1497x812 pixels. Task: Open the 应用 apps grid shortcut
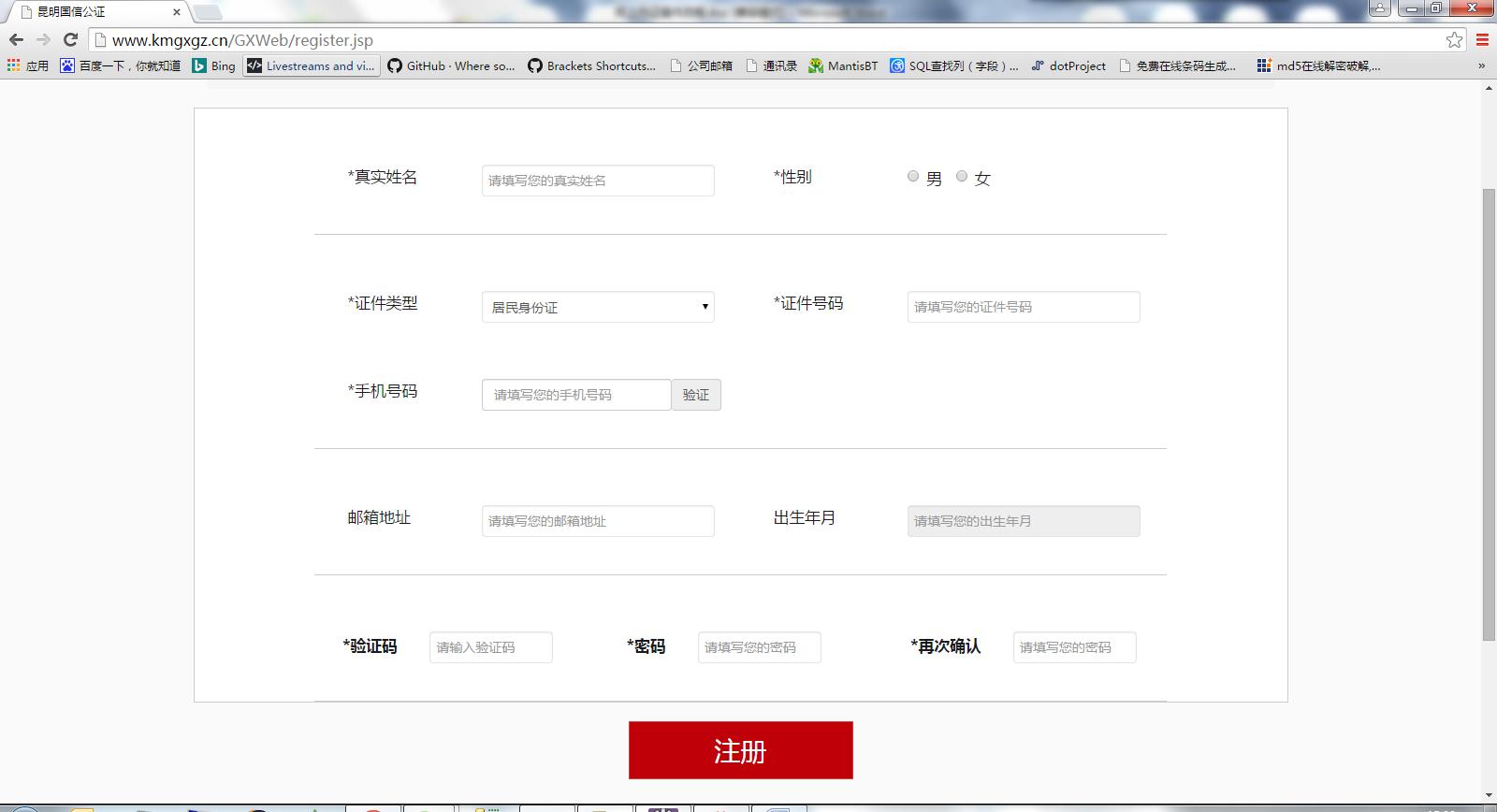click(x=28, y=65)
